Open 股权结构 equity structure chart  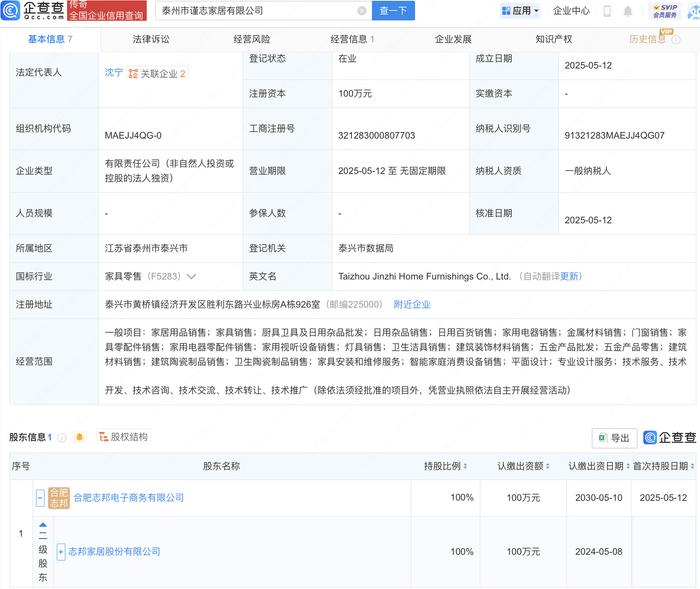tap(124, 437)
